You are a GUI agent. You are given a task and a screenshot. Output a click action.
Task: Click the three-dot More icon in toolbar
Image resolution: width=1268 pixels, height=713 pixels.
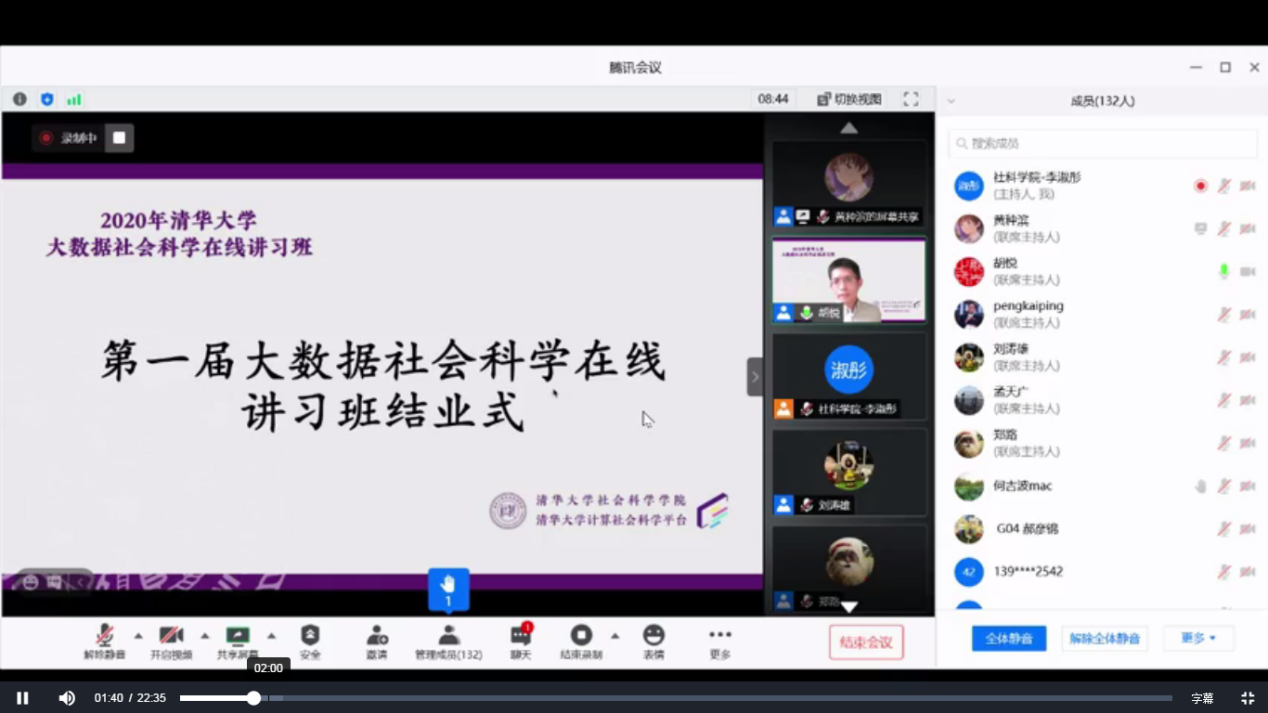tap(720, 637)
